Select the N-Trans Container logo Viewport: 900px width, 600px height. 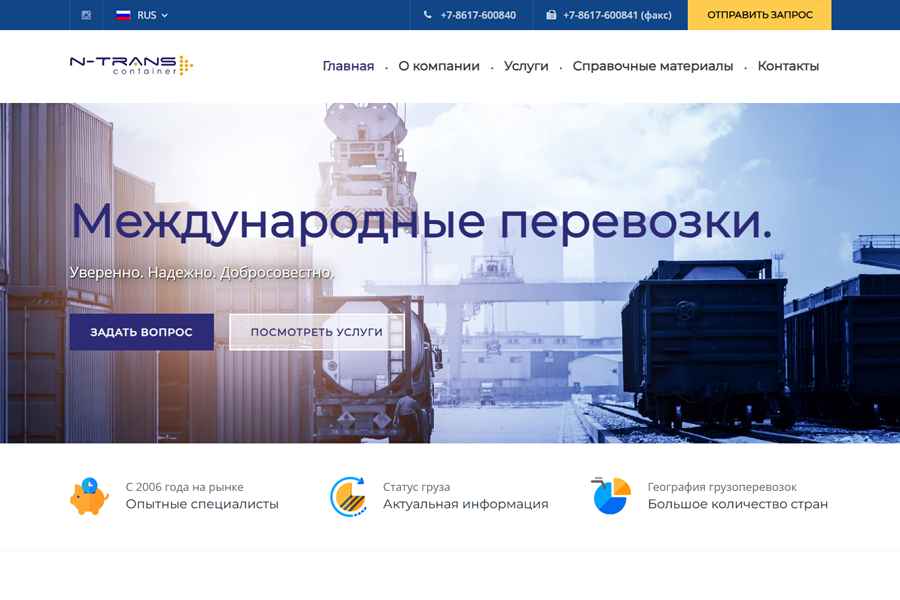[128, 65]
